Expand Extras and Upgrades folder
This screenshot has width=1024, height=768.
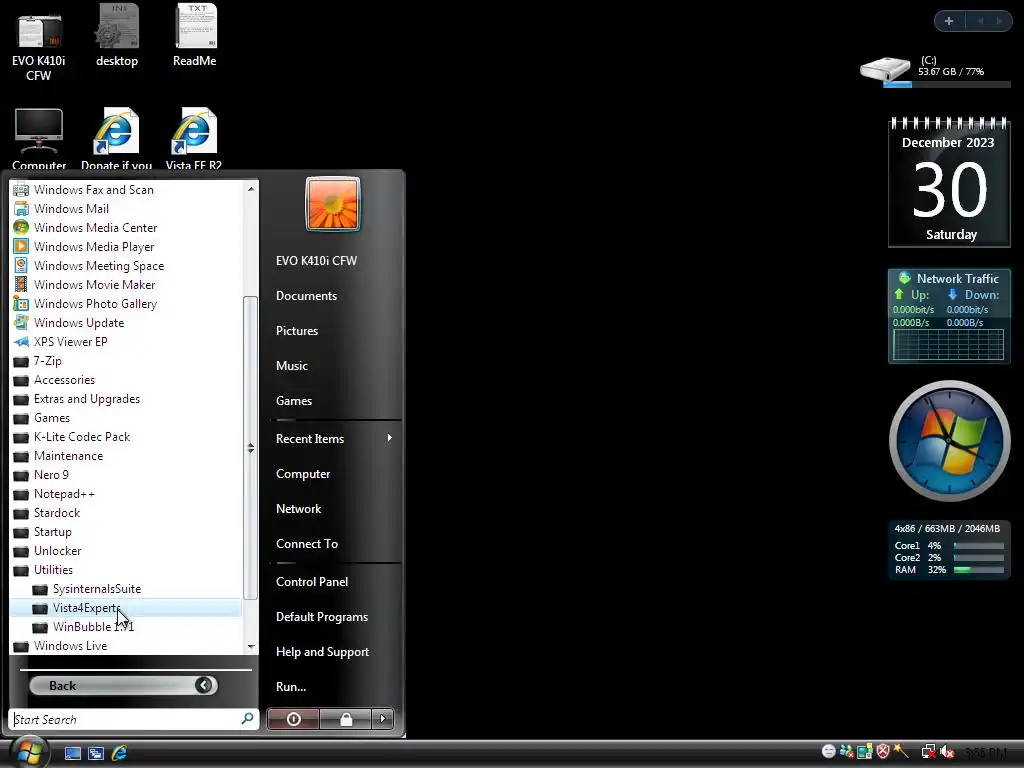tap(126, 399)
